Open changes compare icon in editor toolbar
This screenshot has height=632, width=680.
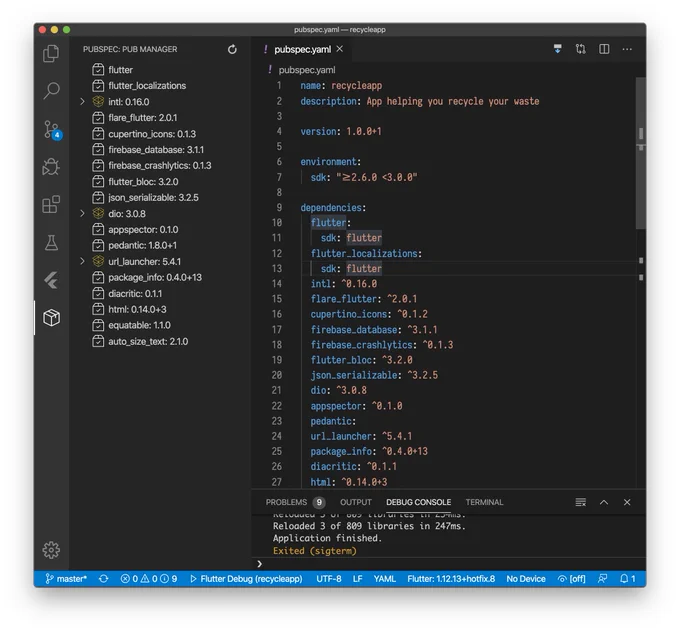pyautogui.click(x=581, y=49)
